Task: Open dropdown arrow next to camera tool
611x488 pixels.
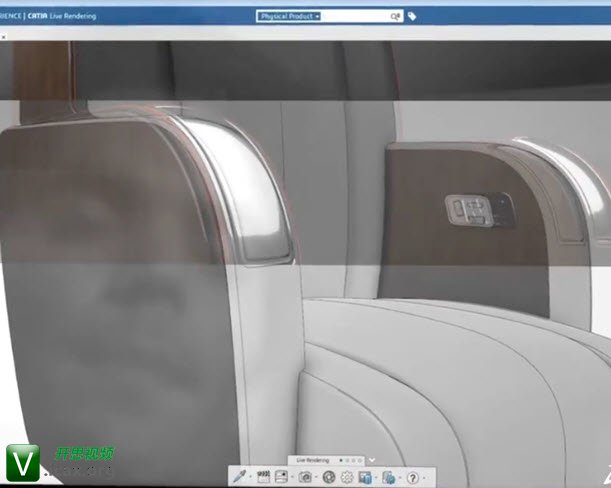Action: tap(316, 477)
